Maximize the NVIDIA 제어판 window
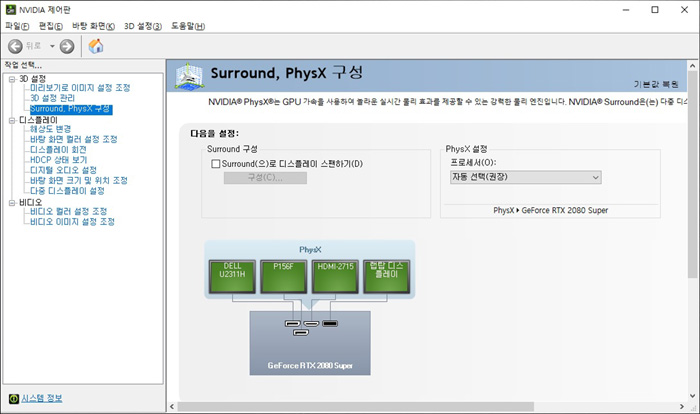Screen dimensions: 700x414 click(x=655, y=9)
